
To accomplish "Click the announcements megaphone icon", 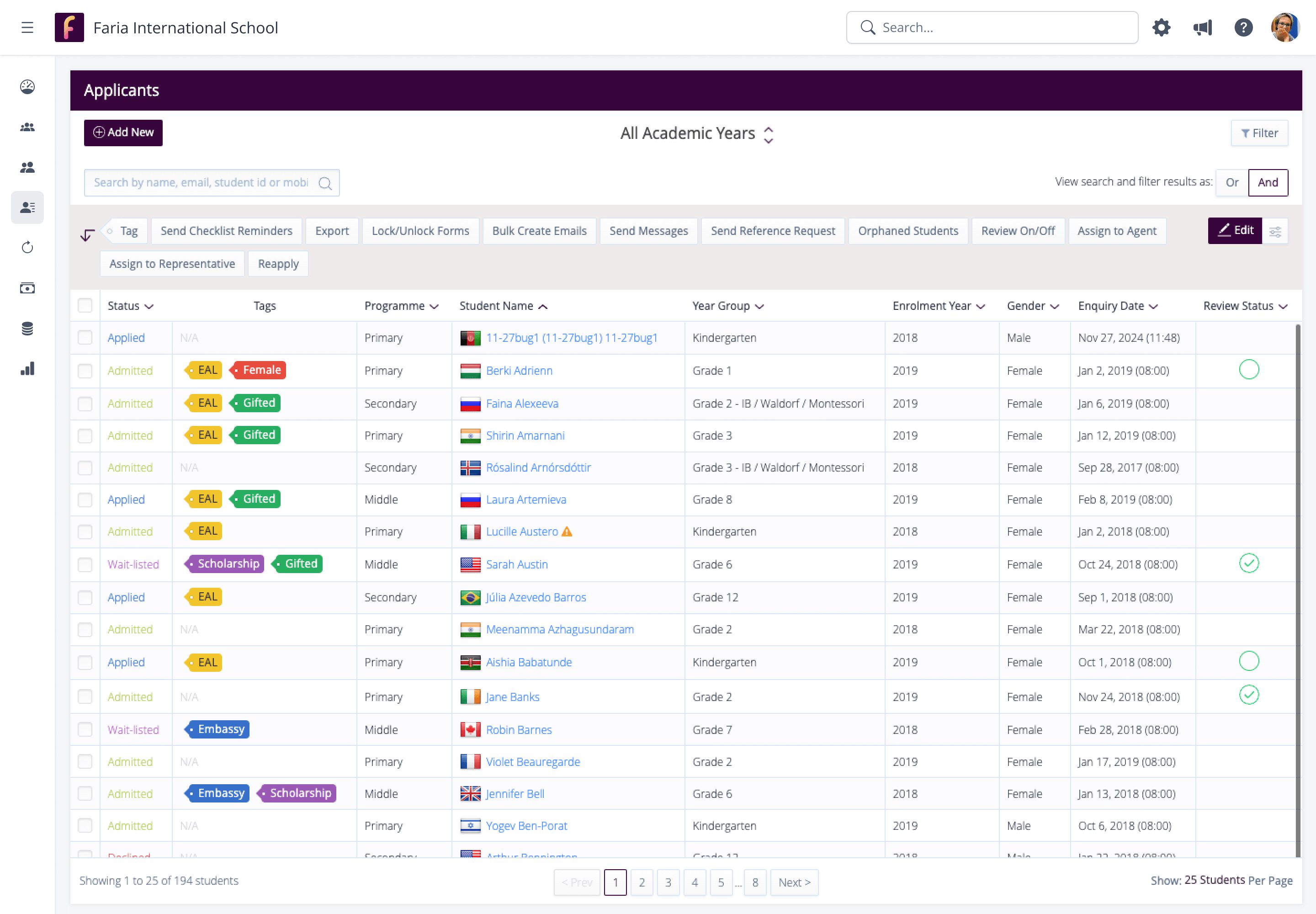I will [x=1202, y=27].
